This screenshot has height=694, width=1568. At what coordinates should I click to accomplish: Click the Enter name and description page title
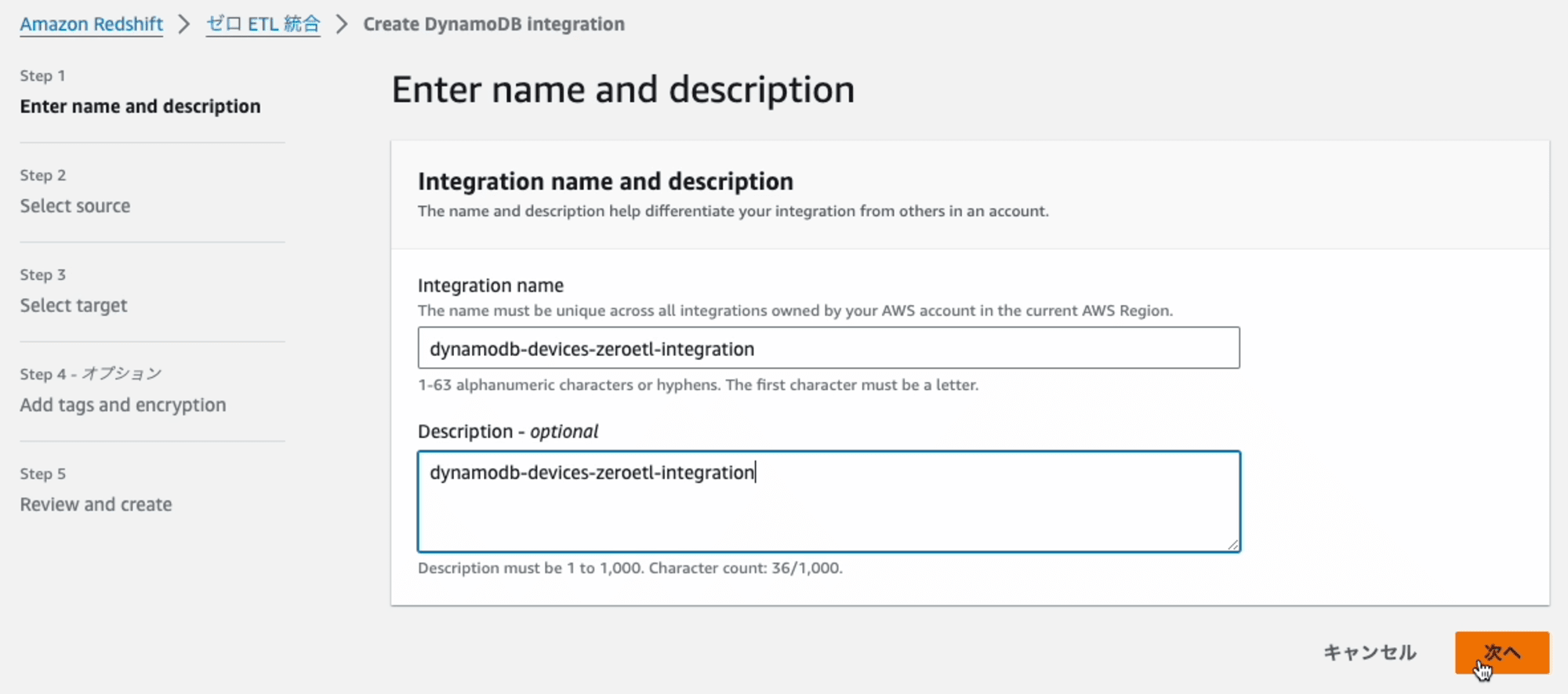pyautogui.click(x=623, y=89)
